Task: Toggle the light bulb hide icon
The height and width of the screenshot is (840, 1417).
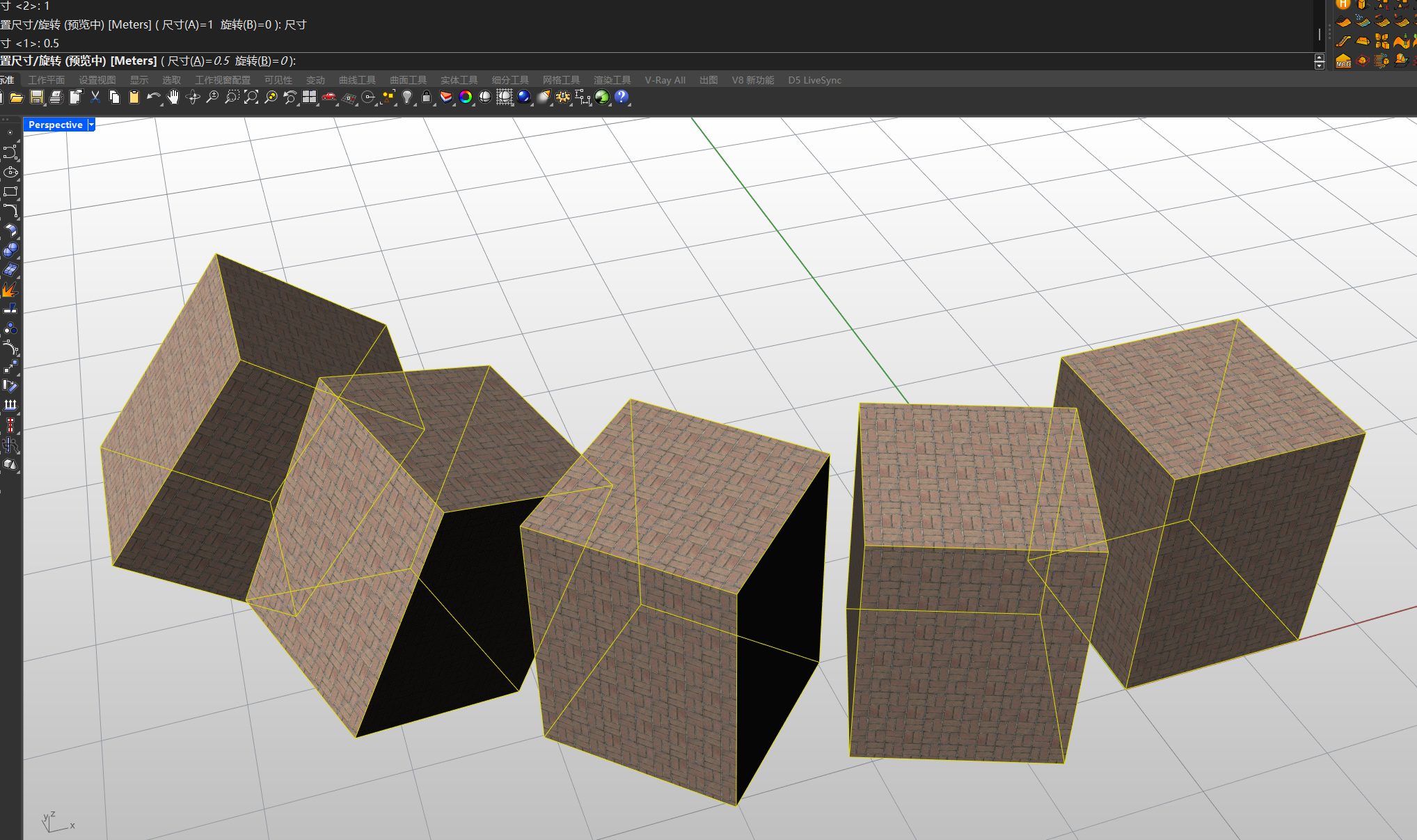Action: point(407,97)
